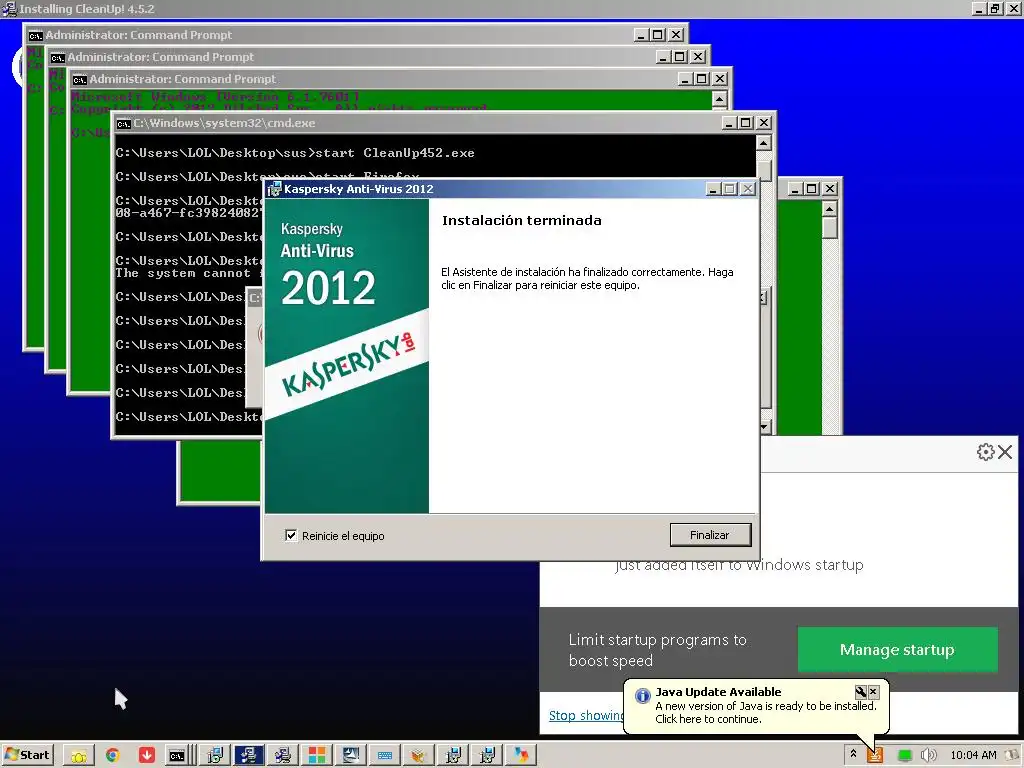
Task: Click the 'Instalación terminada' heading
Action: [522, 220]
